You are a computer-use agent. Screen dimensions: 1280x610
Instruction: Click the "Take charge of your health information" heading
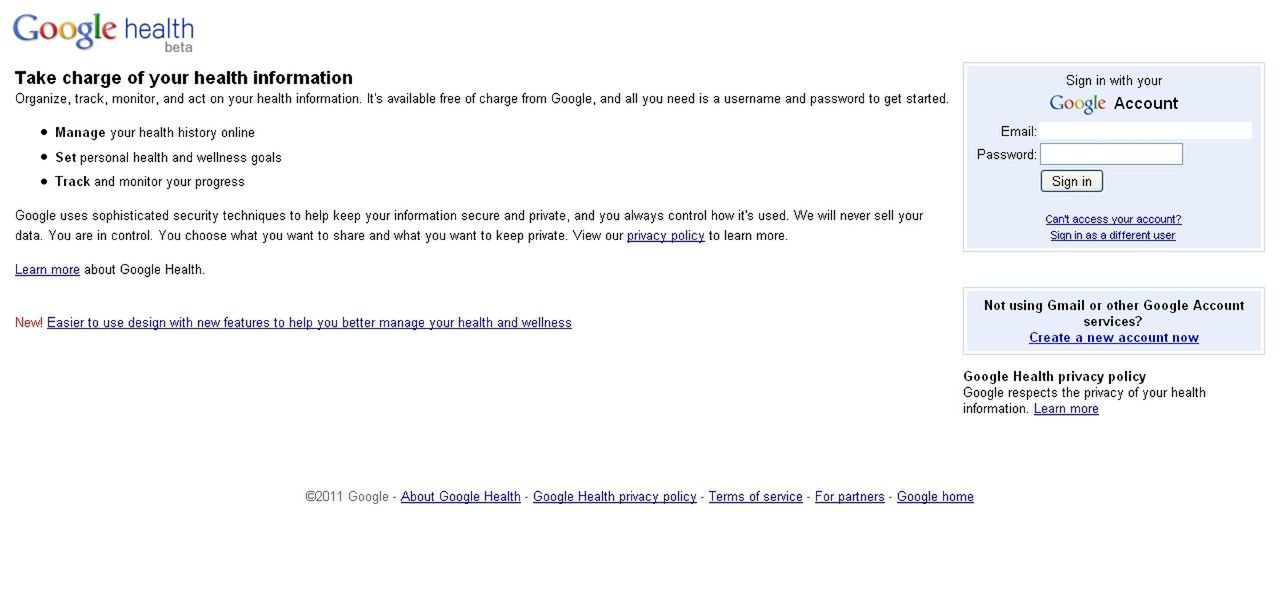pos(184,78)
